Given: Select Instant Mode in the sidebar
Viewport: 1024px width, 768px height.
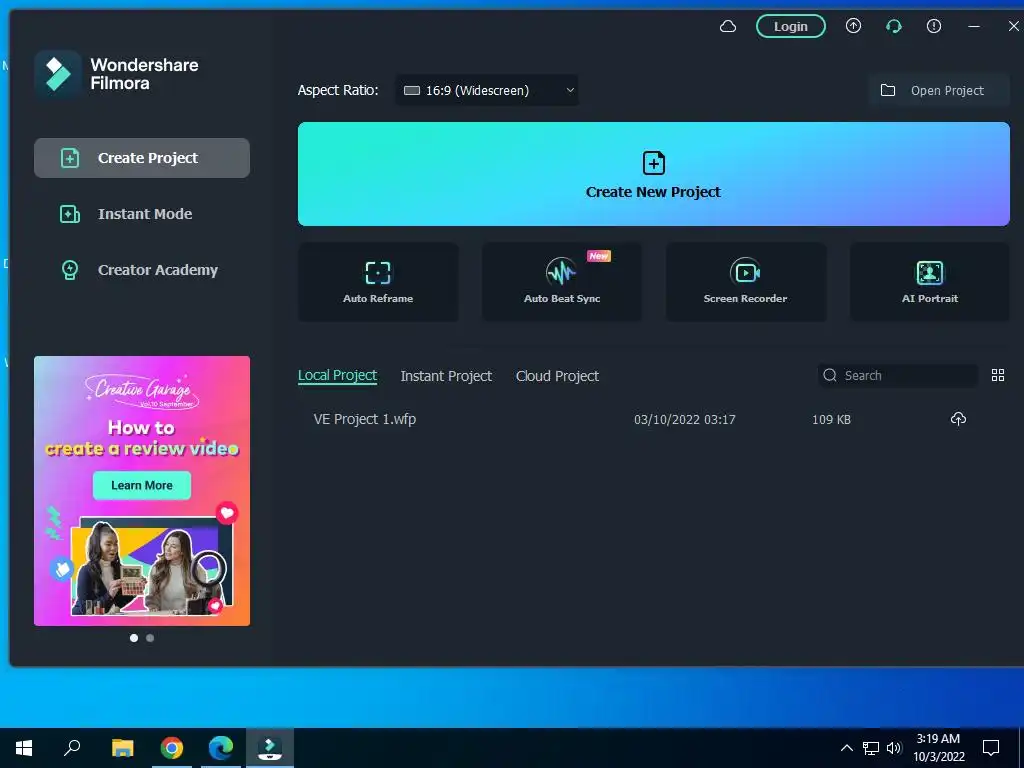Looking at the screenshot, I should tap(142, 214).
